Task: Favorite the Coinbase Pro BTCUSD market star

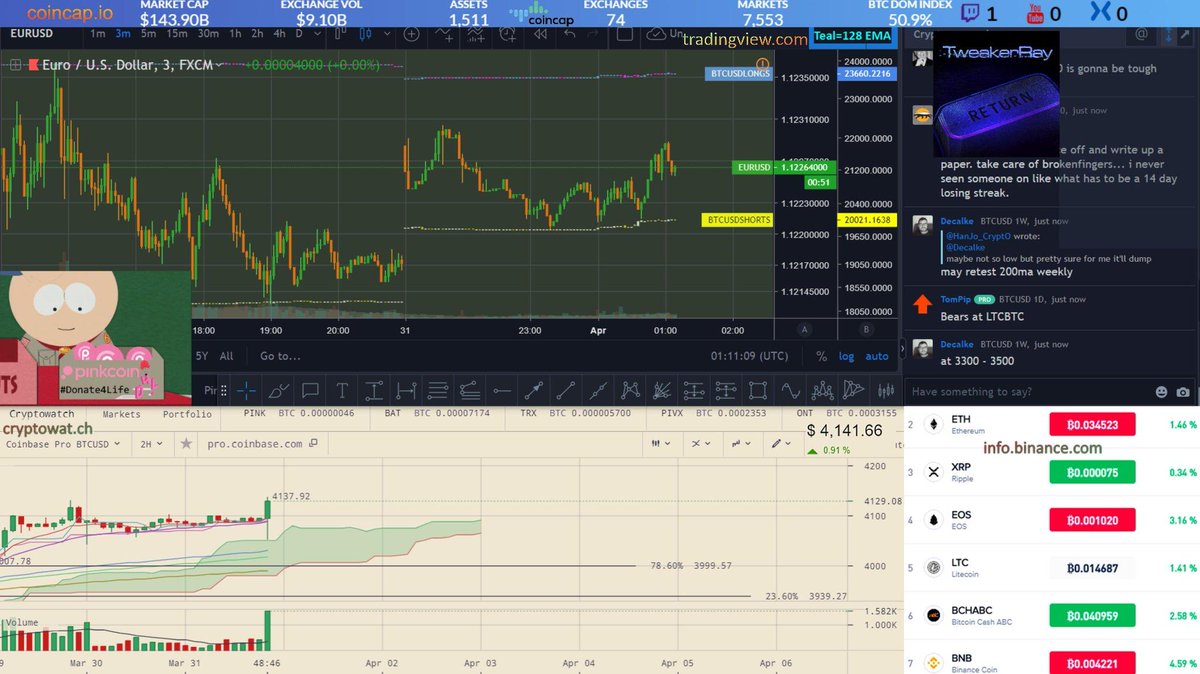Action: click(x=185, y=443)
